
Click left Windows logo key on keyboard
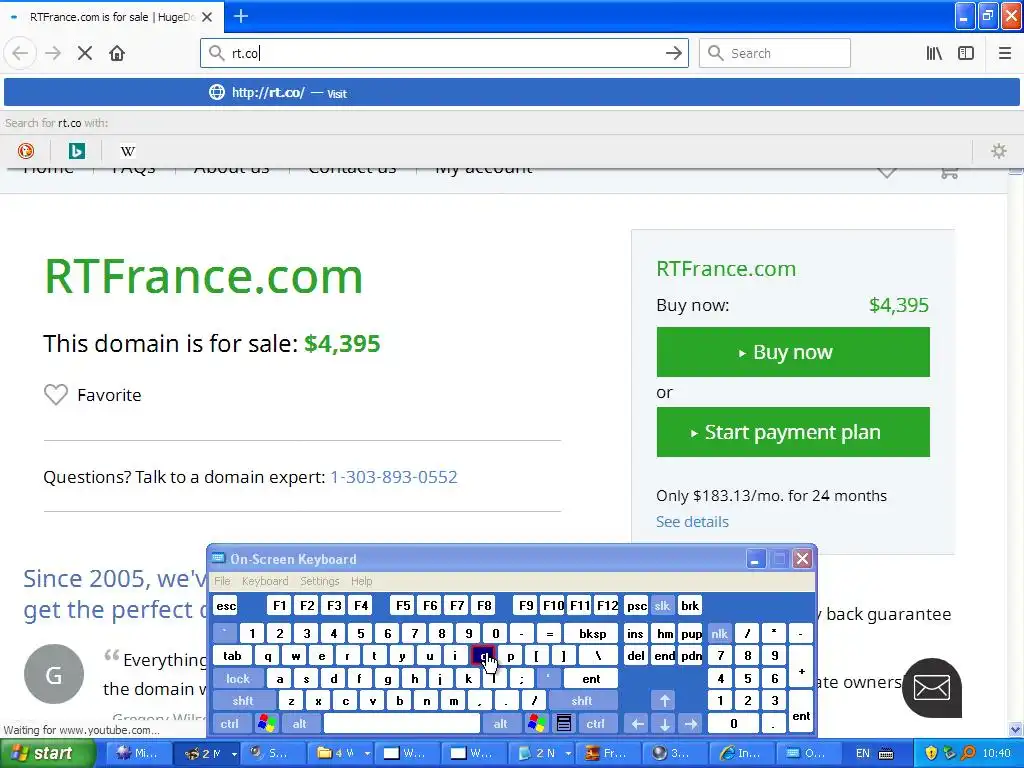pyautogui.click(x=266, y=724)
